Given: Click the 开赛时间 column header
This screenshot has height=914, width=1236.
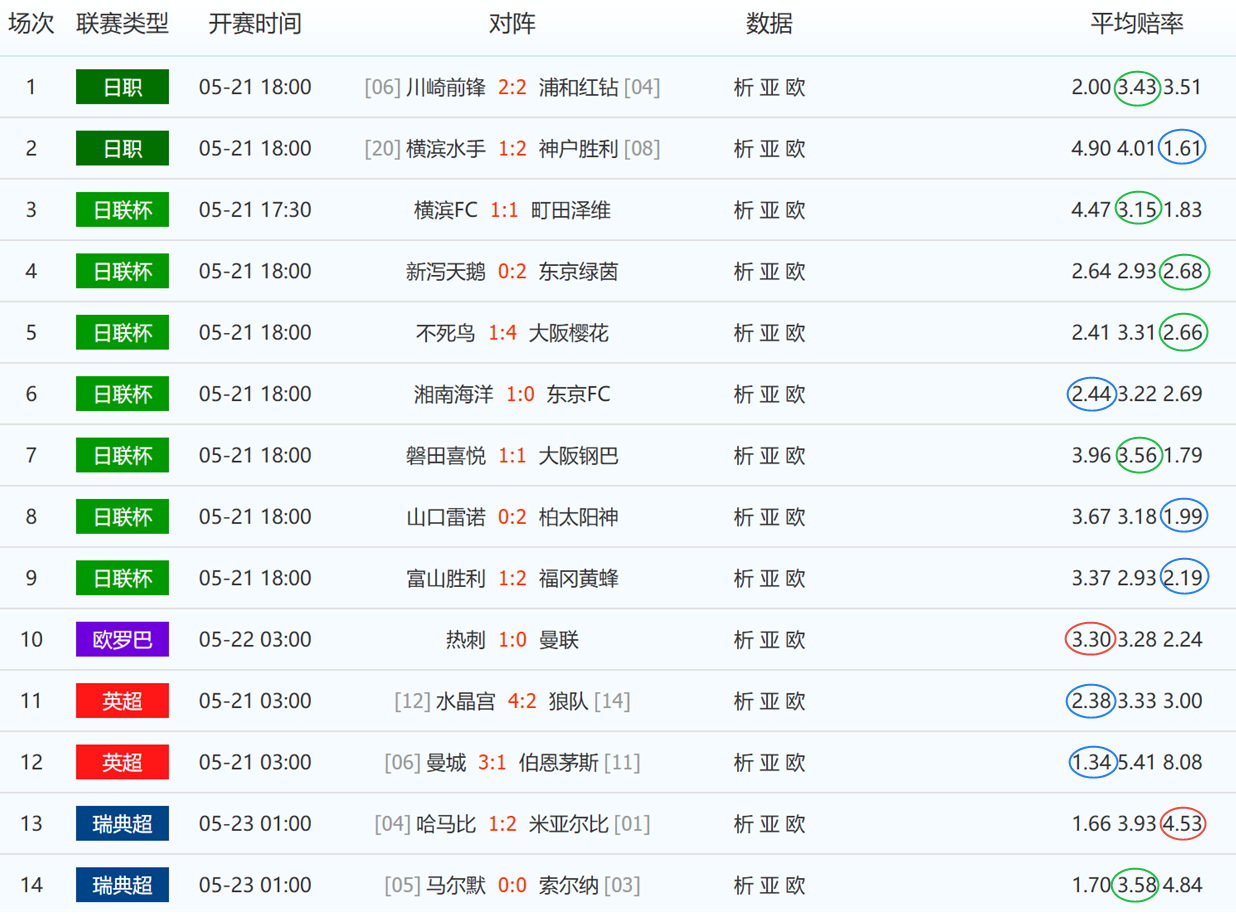Looking at the screenshot, I should click(x=255, y=24).
